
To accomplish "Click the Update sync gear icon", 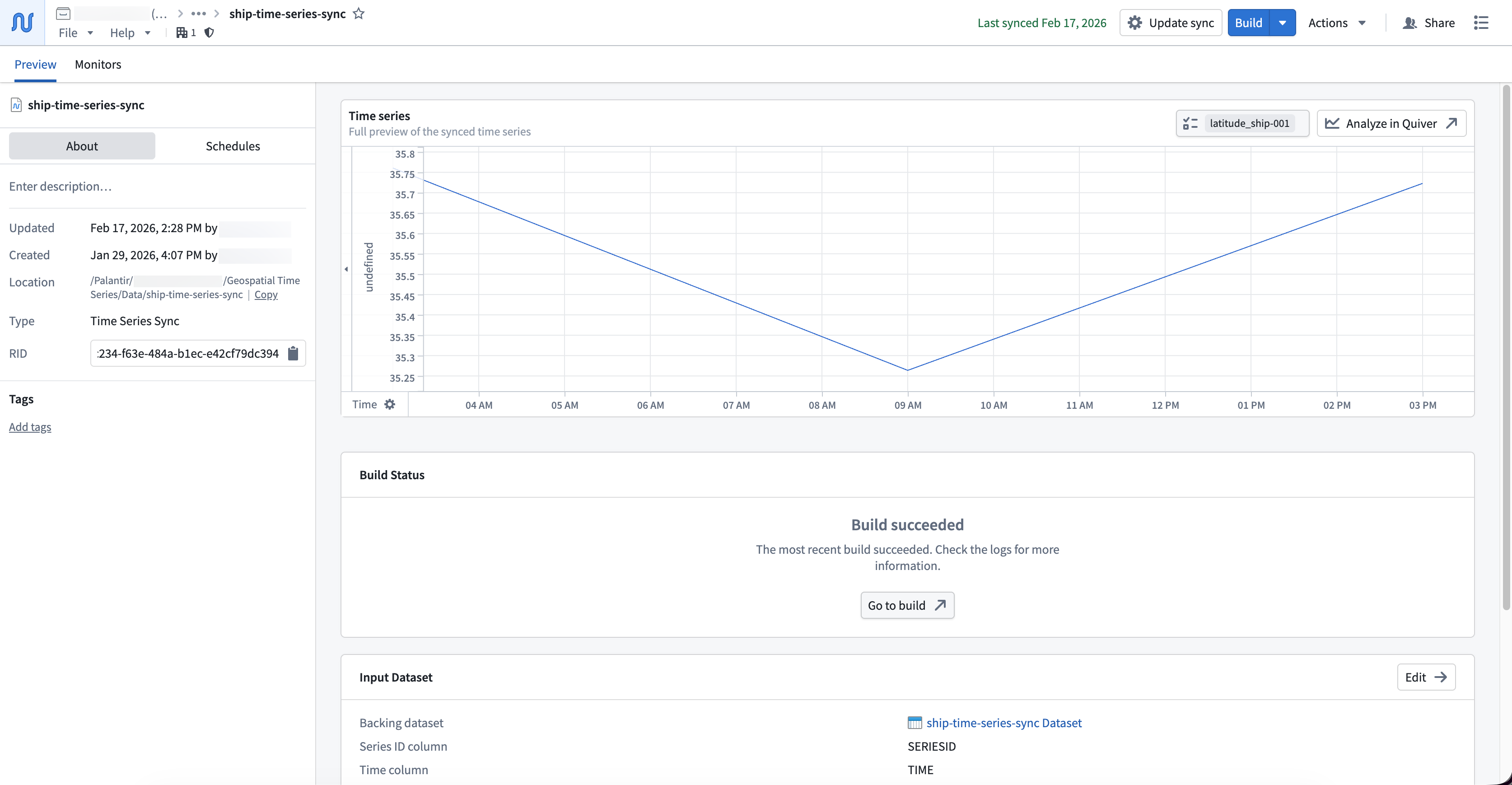I will pos(1135,22).
